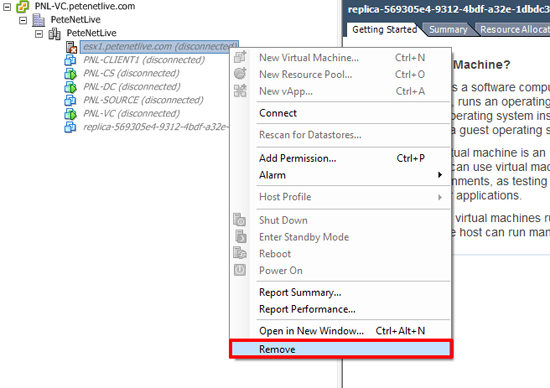Collapse the PeteNetLive datacenter node
This screenshot has width=550, height=388.
click(x=23, y=20)
